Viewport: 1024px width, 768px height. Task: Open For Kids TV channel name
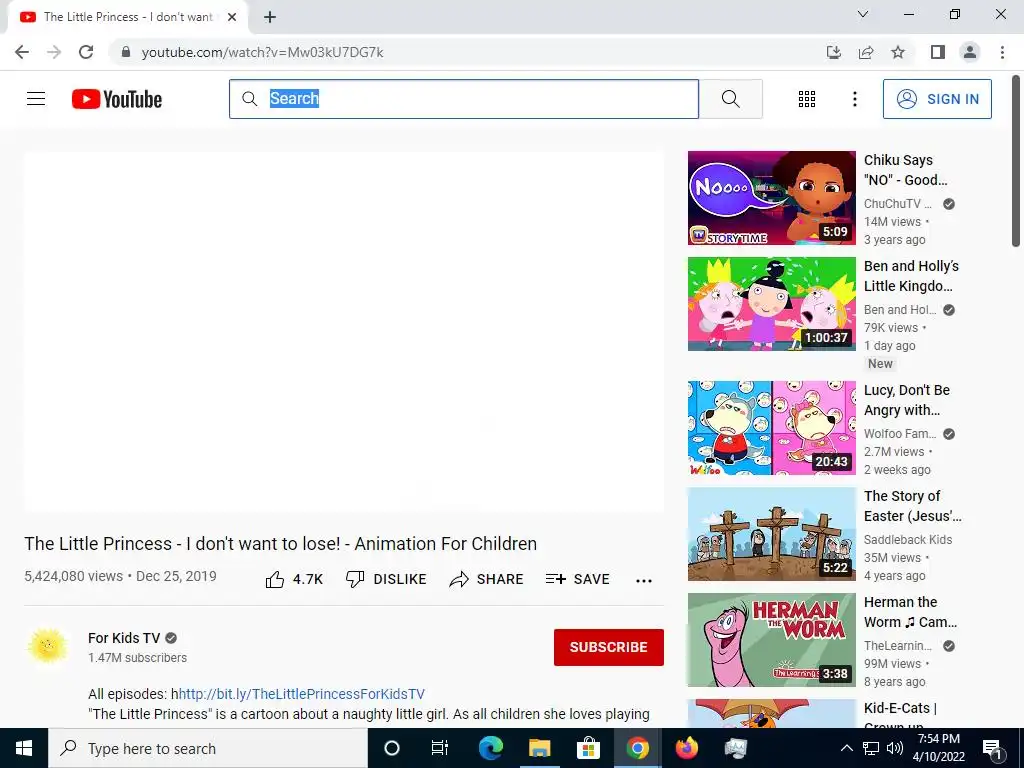(x=124, y=638)
